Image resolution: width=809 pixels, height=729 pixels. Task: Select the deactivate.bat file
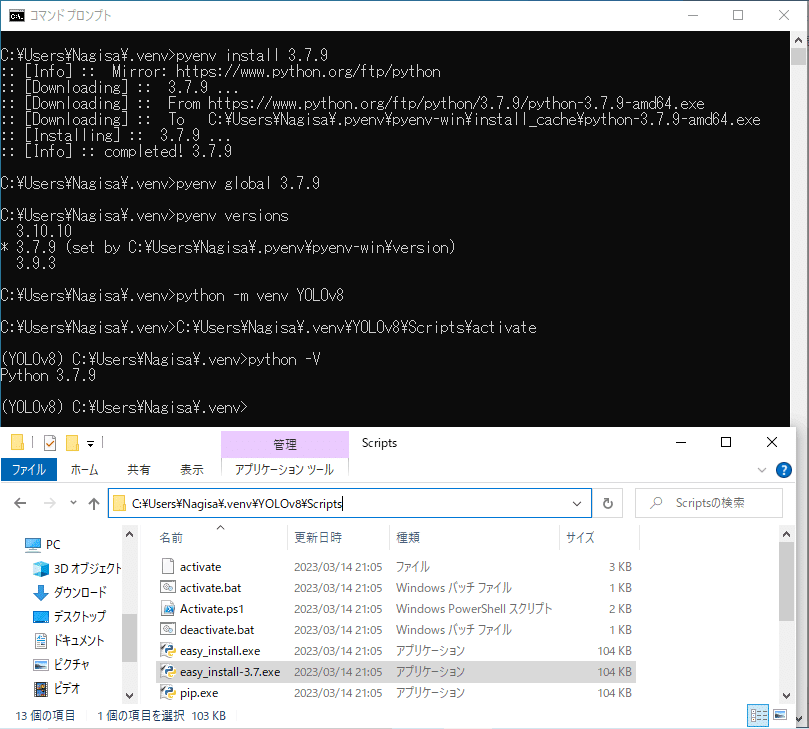point(217,630)
